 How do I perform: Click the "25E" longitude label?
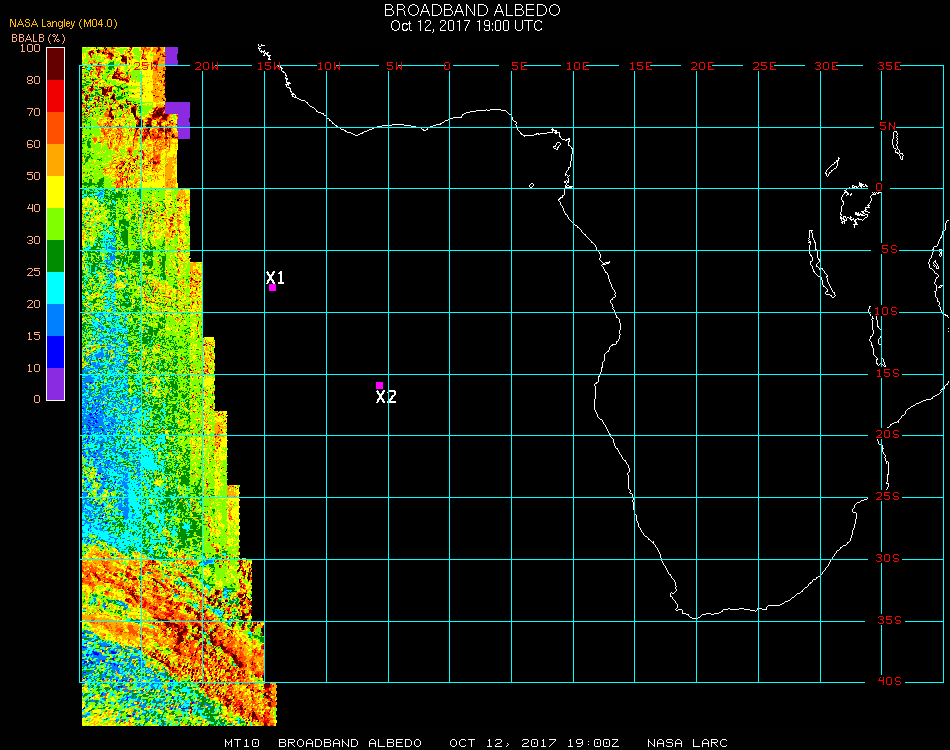click(x=764, y=66)
